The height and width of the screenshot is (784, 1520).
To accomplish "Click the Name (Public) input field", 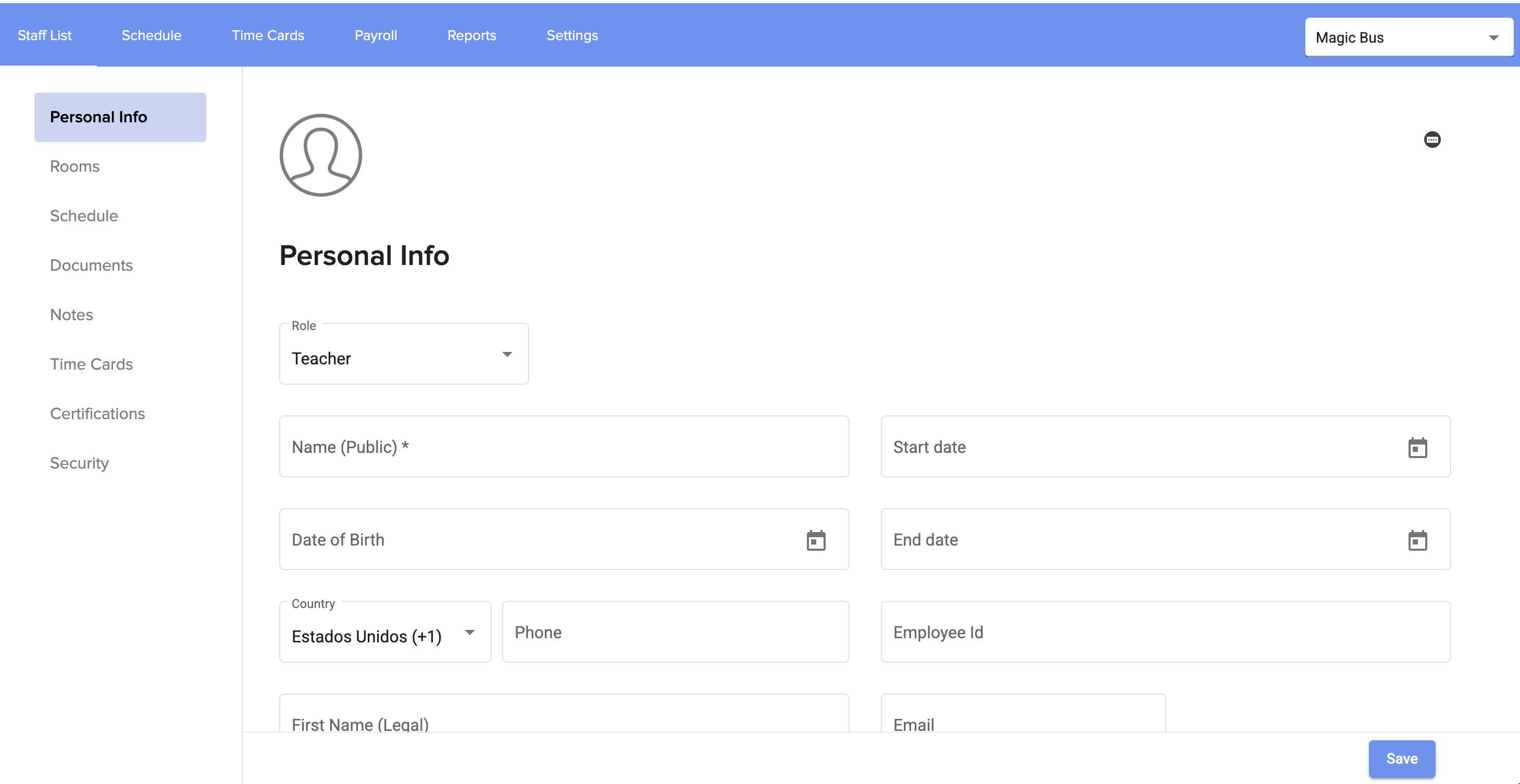I will 564,447.
